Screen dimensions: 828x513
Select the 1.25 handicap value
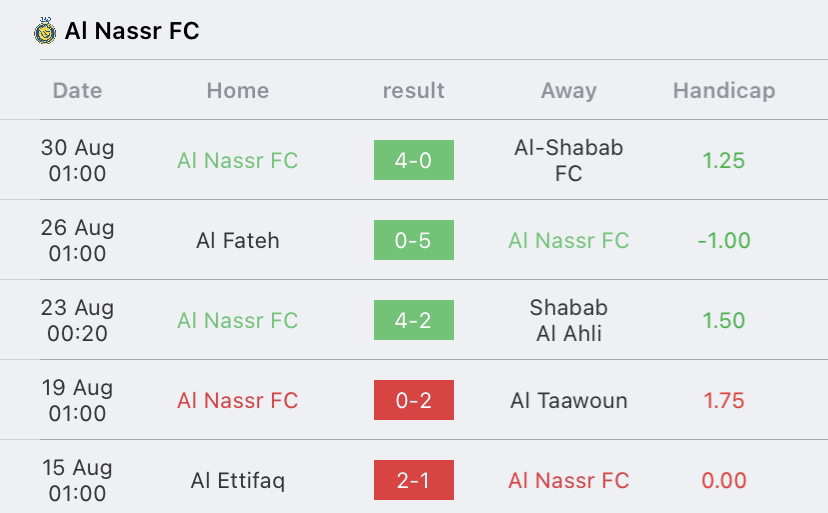click(x=723, y=161)
